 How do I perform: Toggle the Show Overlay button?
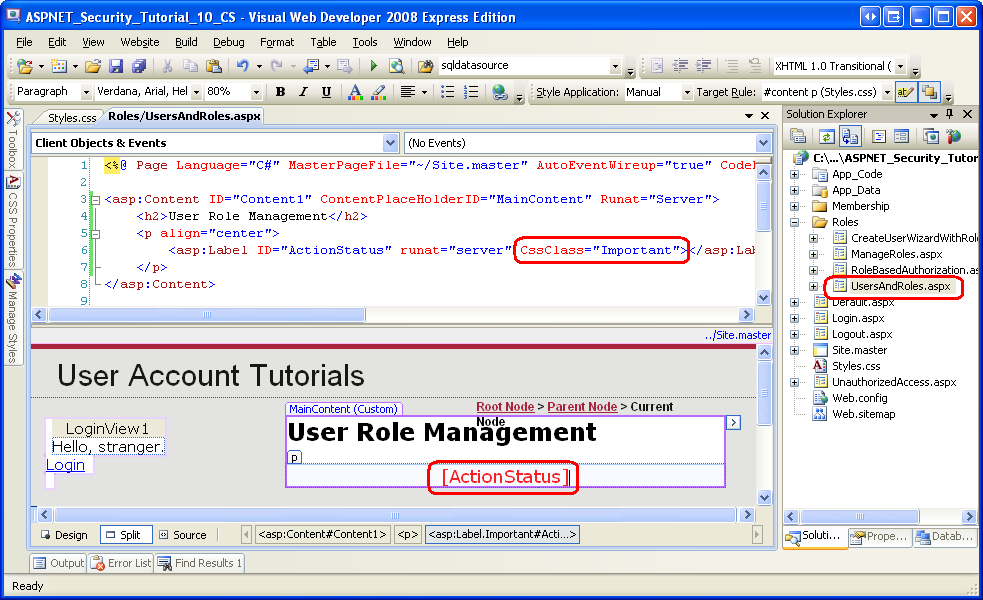click(930, 92)
